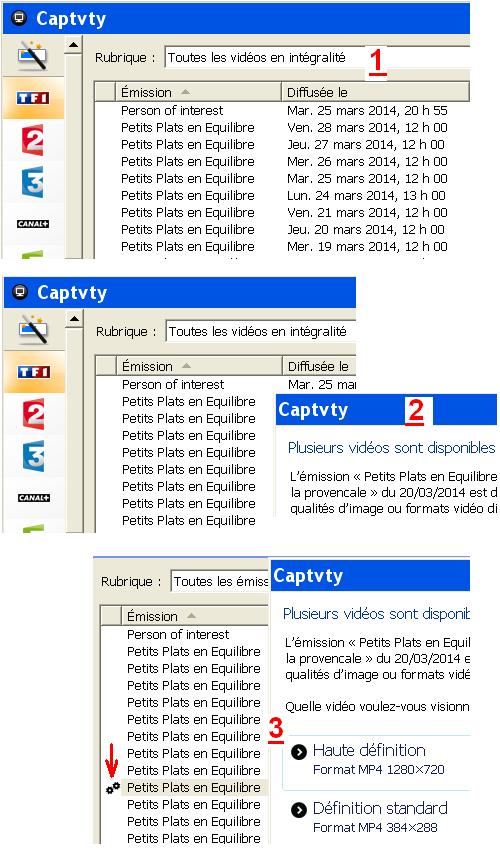Select Petits Plats en Equilibre from Jeu. 20 mars 2014
500x855 pixels.
pyautogui.click(x=282, y=230)
